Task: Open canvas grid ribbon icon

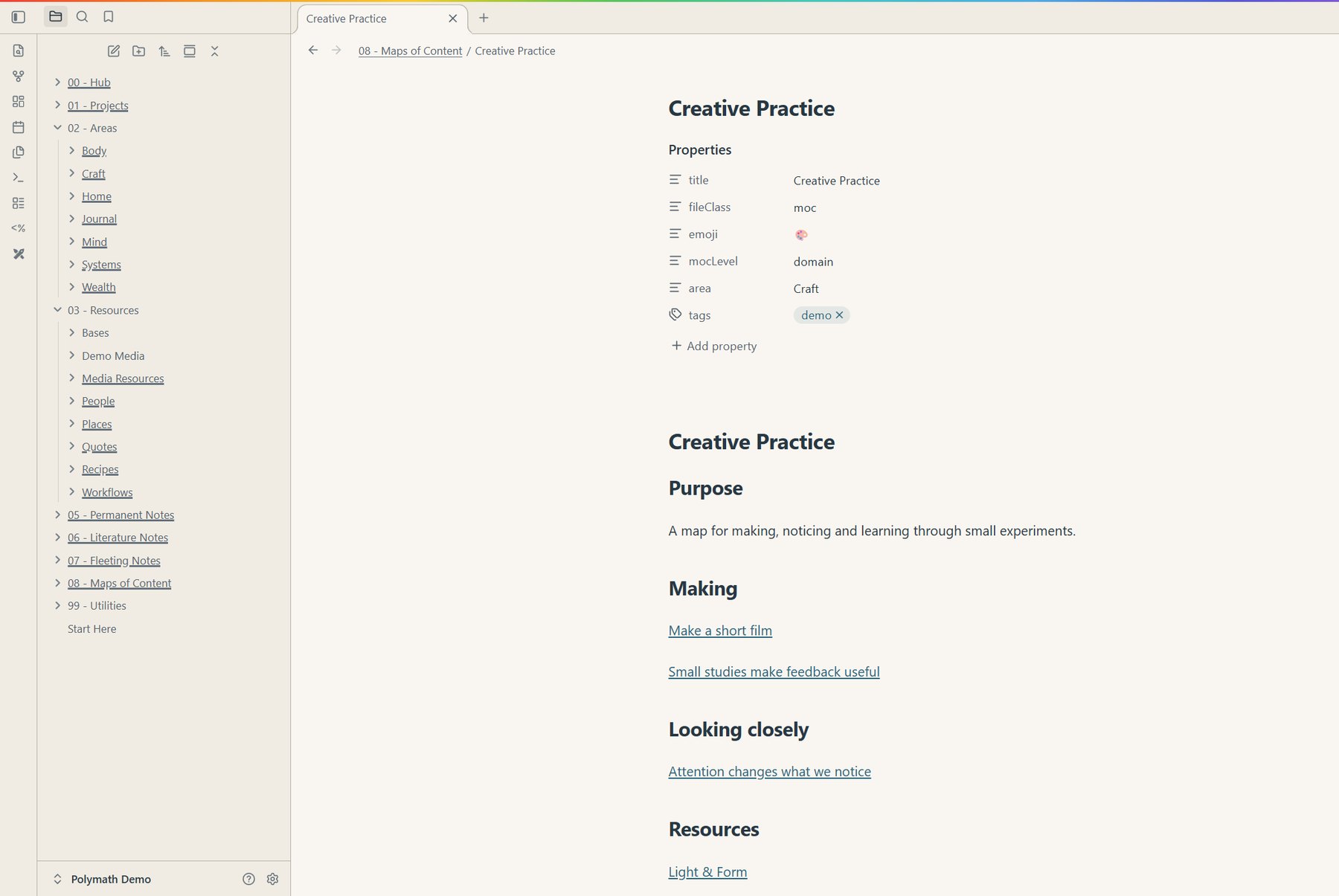Action: click(19, 101)
